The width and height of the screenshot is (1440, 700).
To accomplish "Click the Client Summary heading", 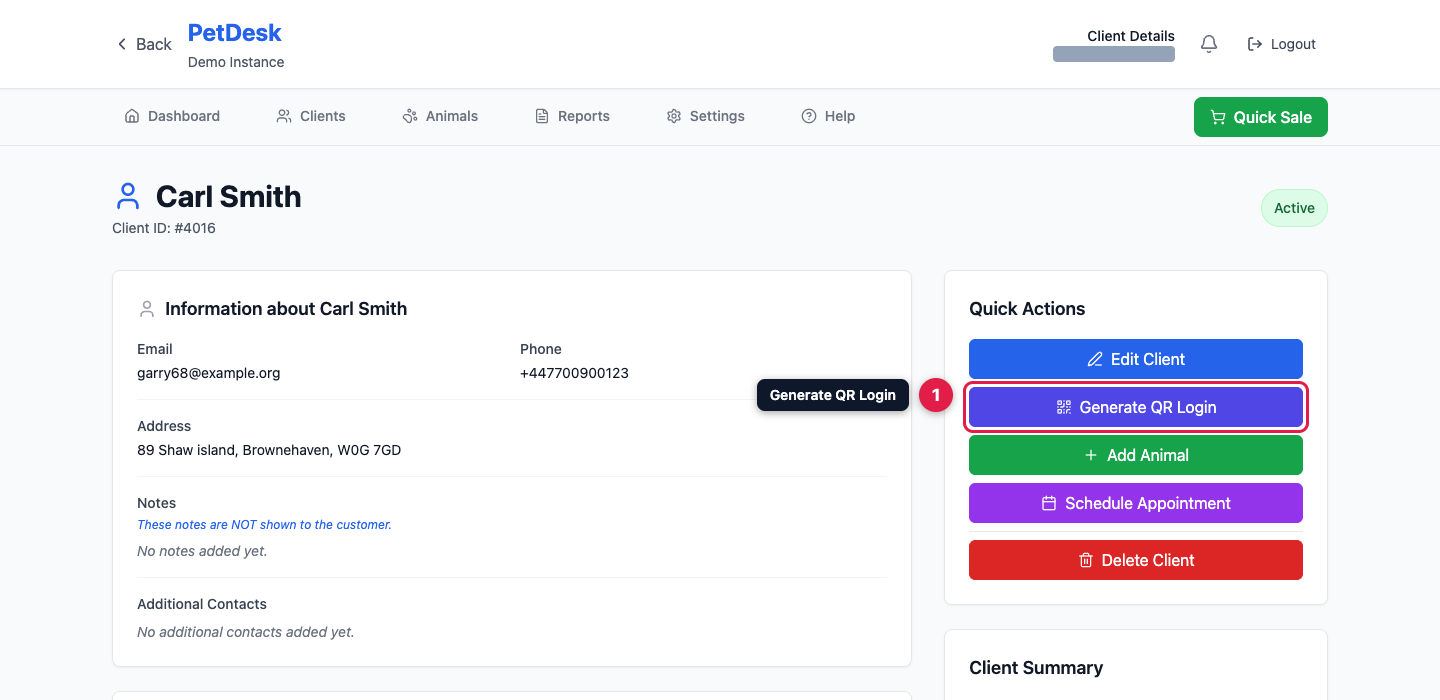I will pyautogui.click(x=1036, y=668).
